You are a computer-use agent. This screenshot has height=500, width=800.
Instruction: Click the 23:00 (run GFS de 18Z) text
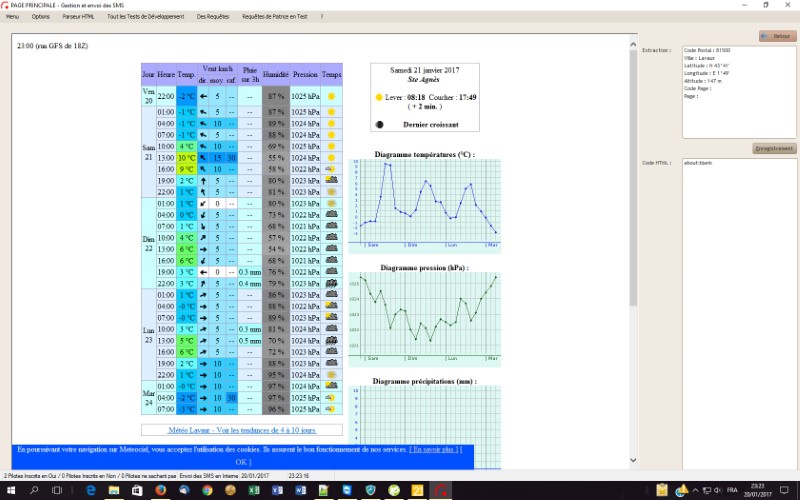click(53, 46)
